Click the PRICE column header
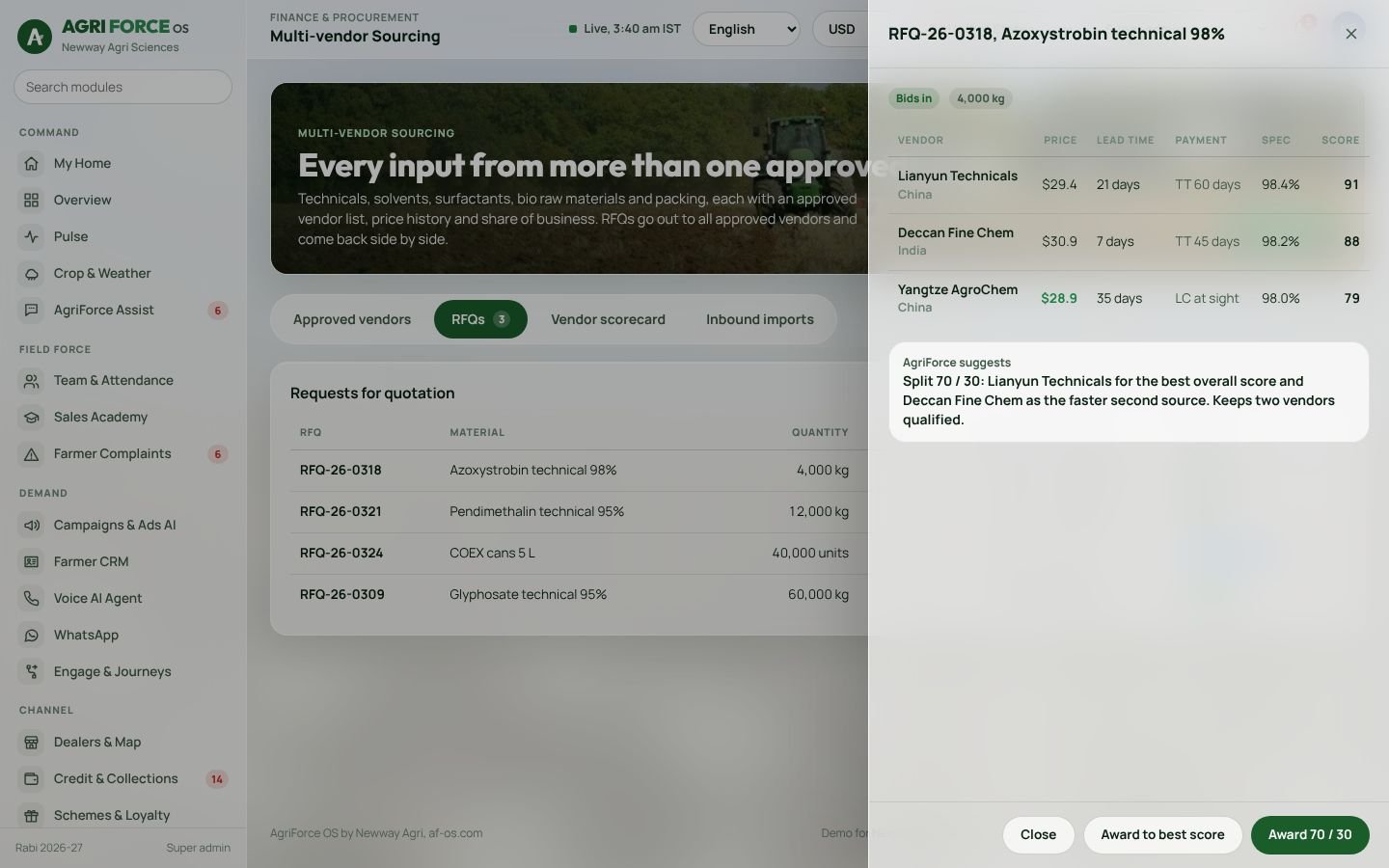 (x=1060, y=141)
